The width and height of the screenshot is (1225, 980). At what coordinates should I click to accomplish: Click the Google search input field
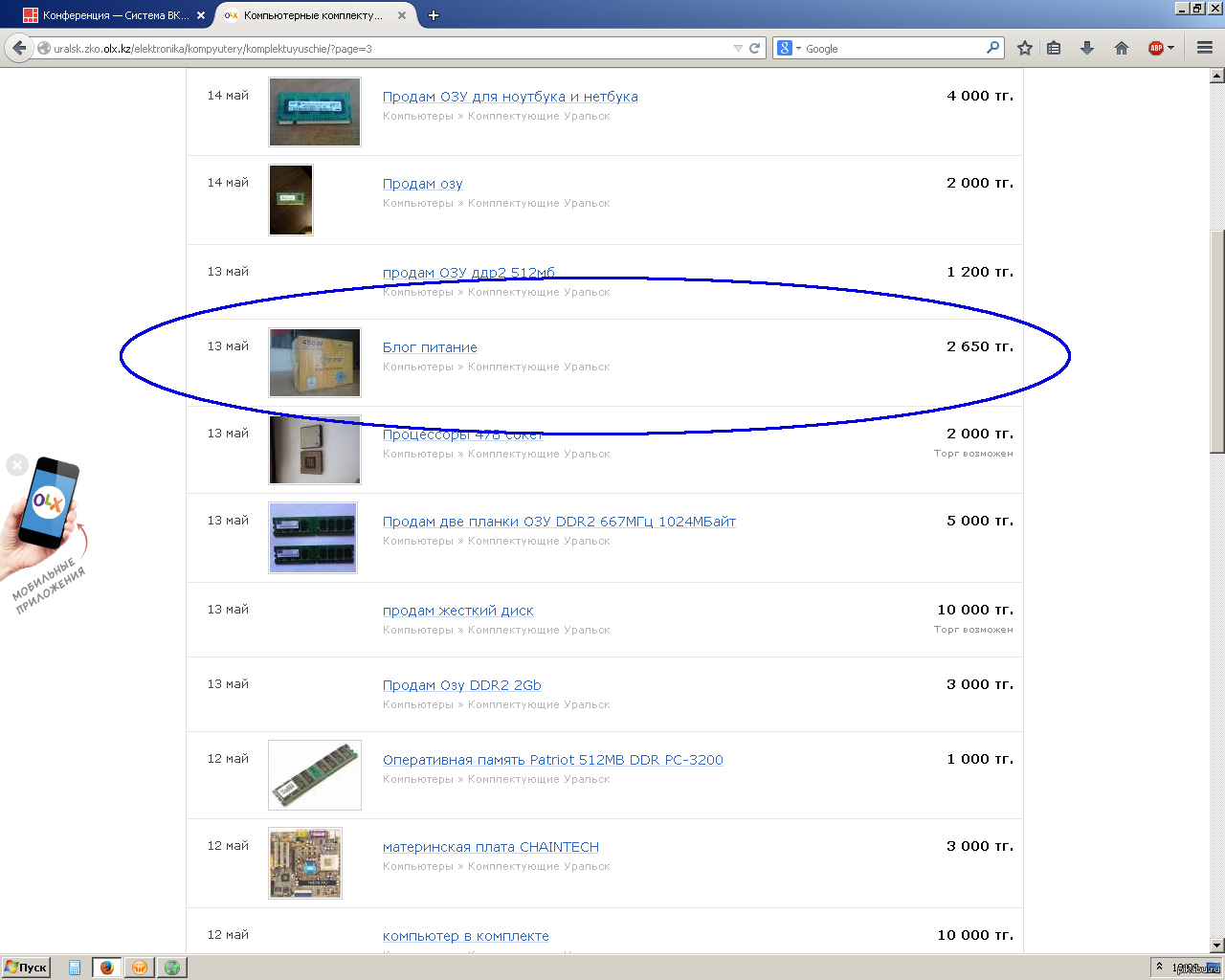tap(890, 48)
